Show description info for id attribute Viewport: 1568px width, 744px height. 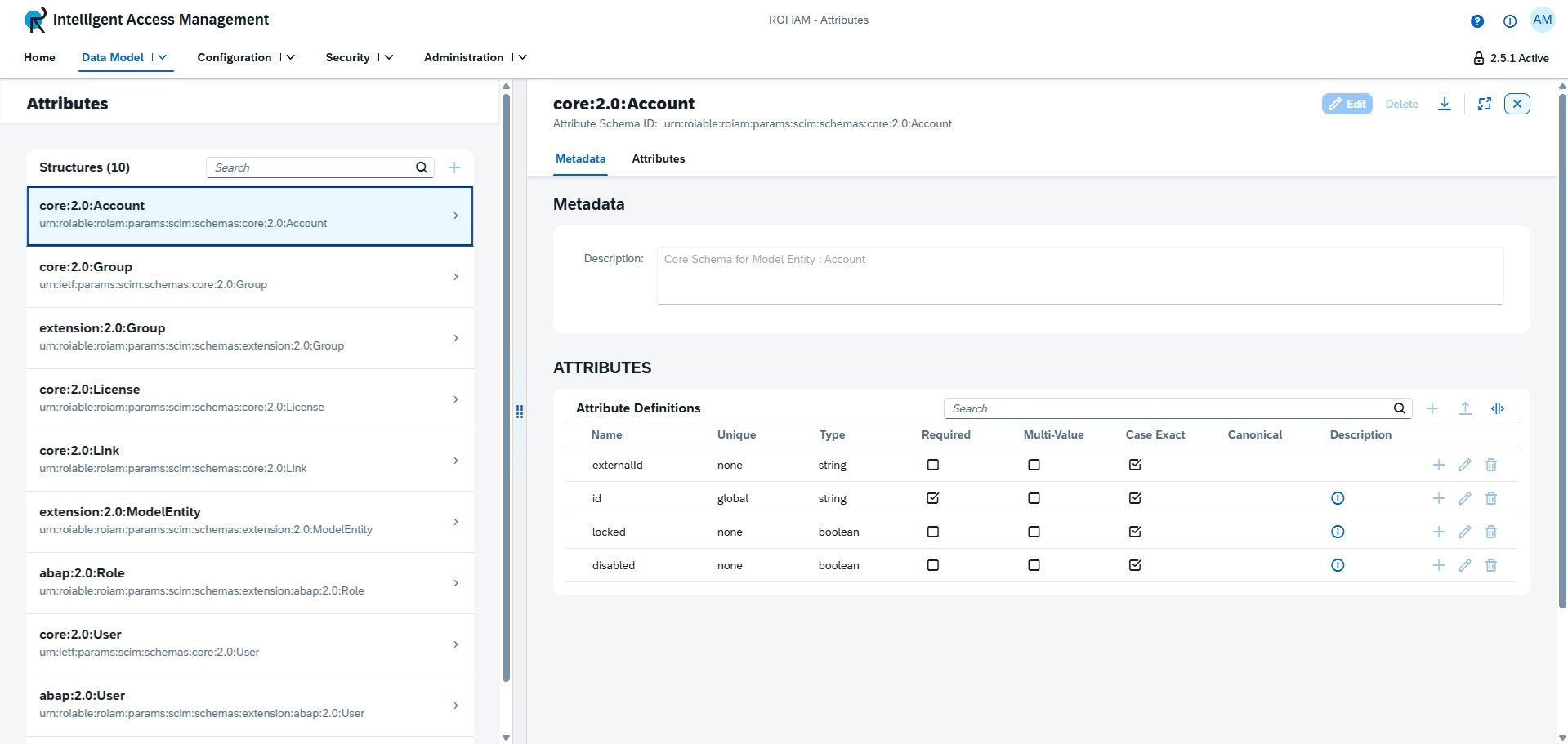(x=1338, y=498)
